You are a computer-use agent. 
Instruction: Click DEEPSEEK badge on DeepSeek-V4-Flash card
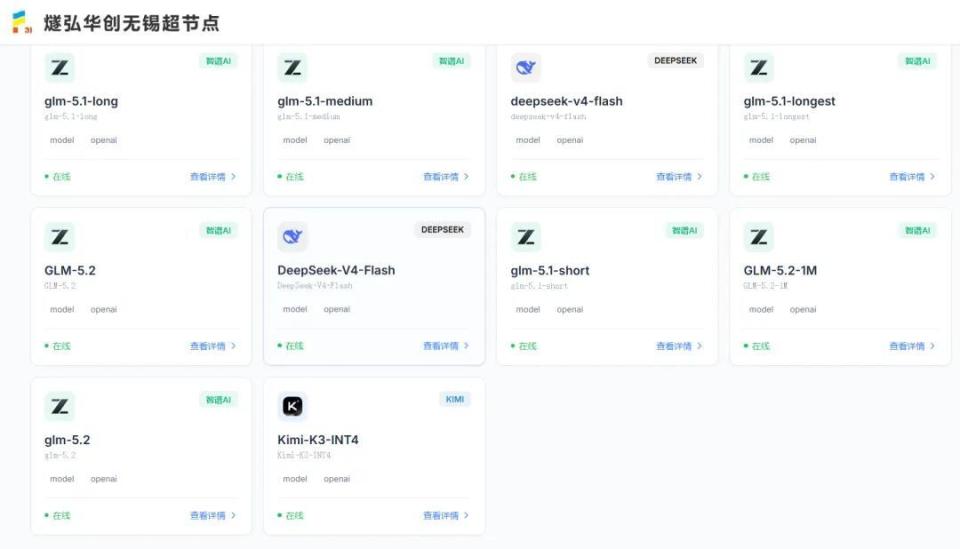pyautogui.click(x=442, y=230)
